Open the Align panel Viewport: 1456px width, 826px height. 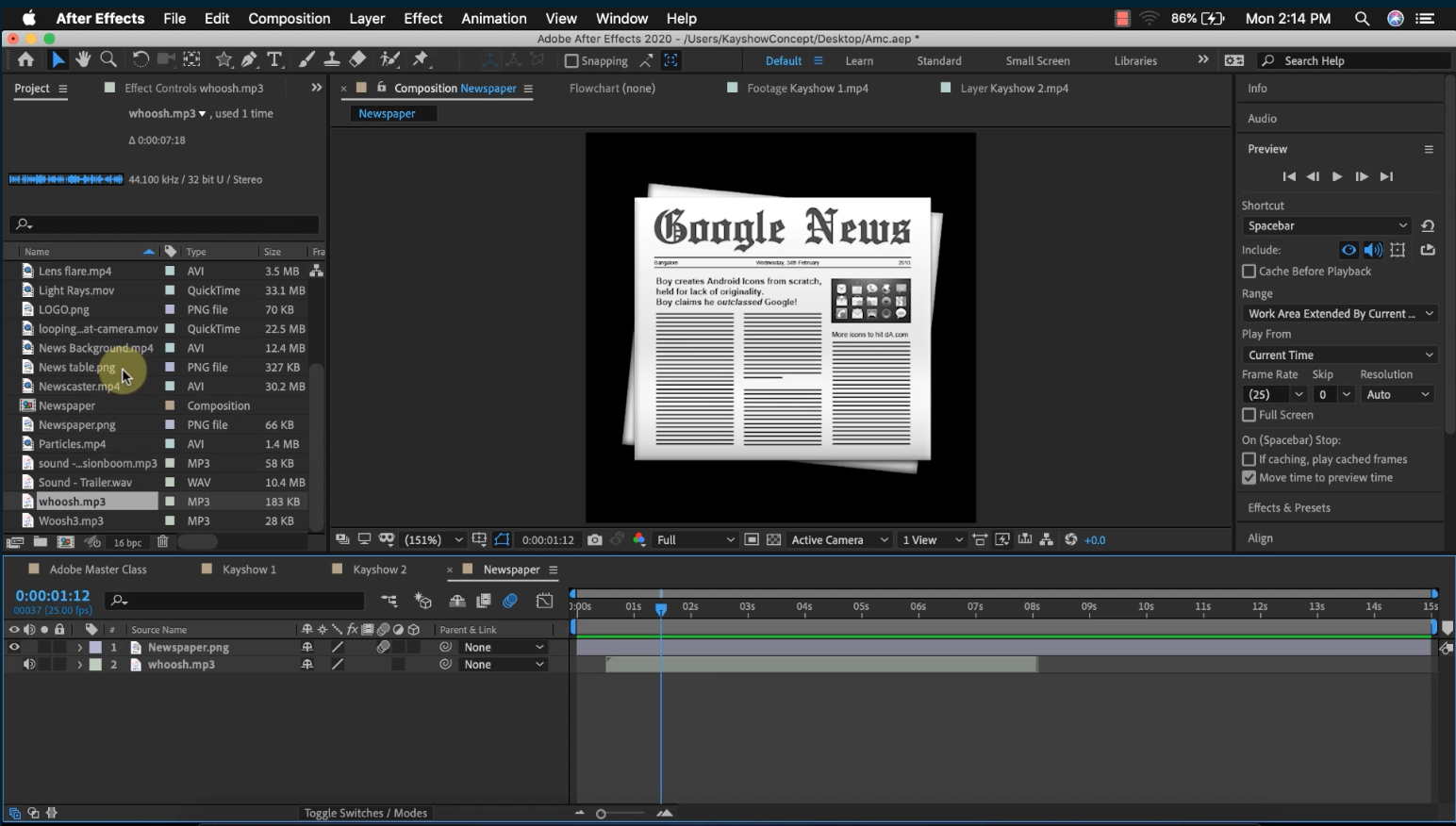pos(1260,537)
